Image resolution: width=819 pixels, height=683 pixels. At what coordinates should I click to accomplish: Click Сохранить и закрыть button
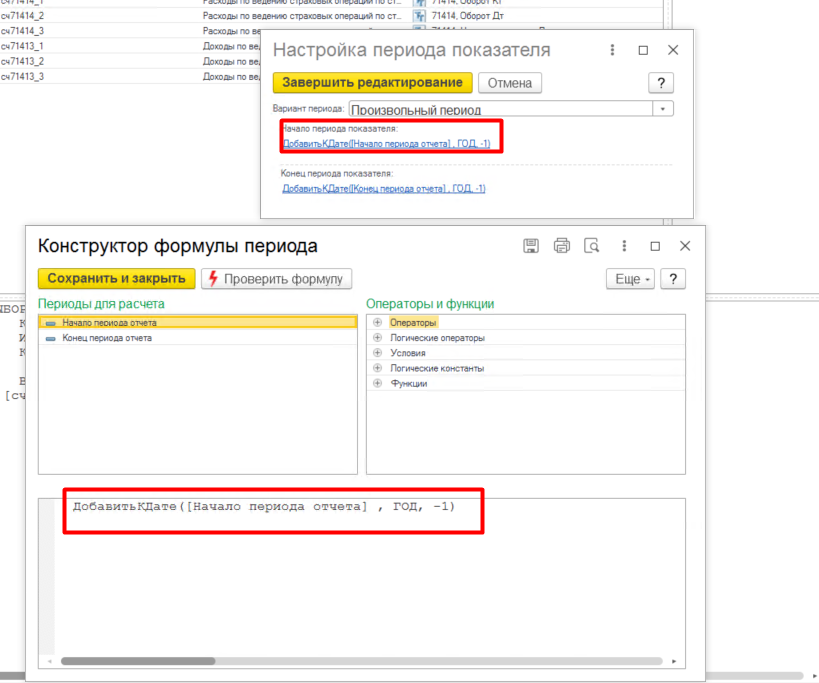pyautogui.click(x=116, y=278)
